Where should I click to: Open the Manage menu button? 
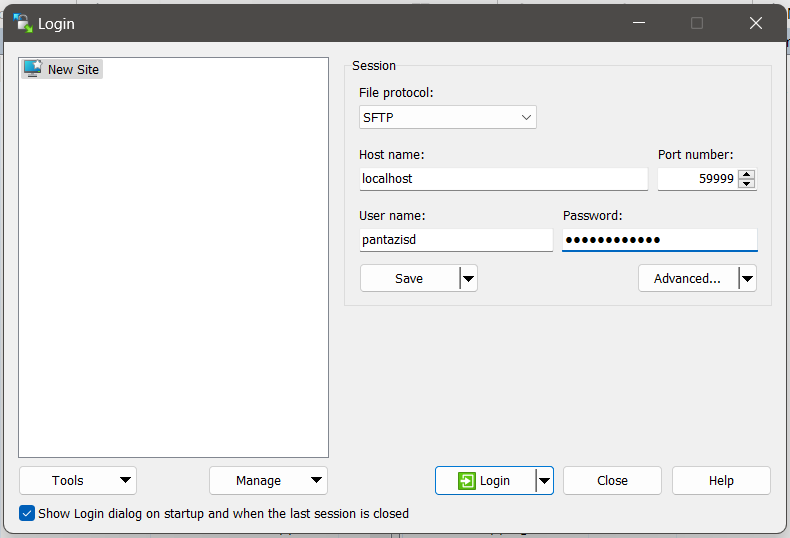click(268, 481)
